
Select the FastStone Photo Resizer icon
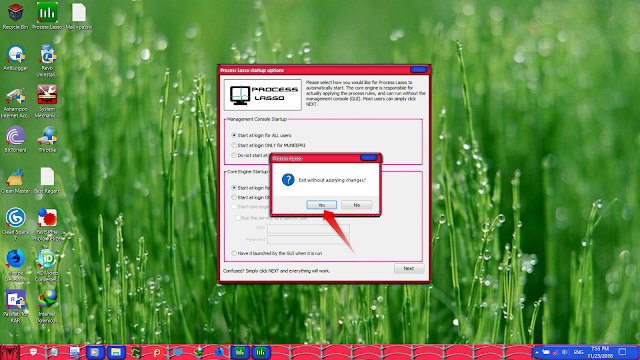point(47,224)
